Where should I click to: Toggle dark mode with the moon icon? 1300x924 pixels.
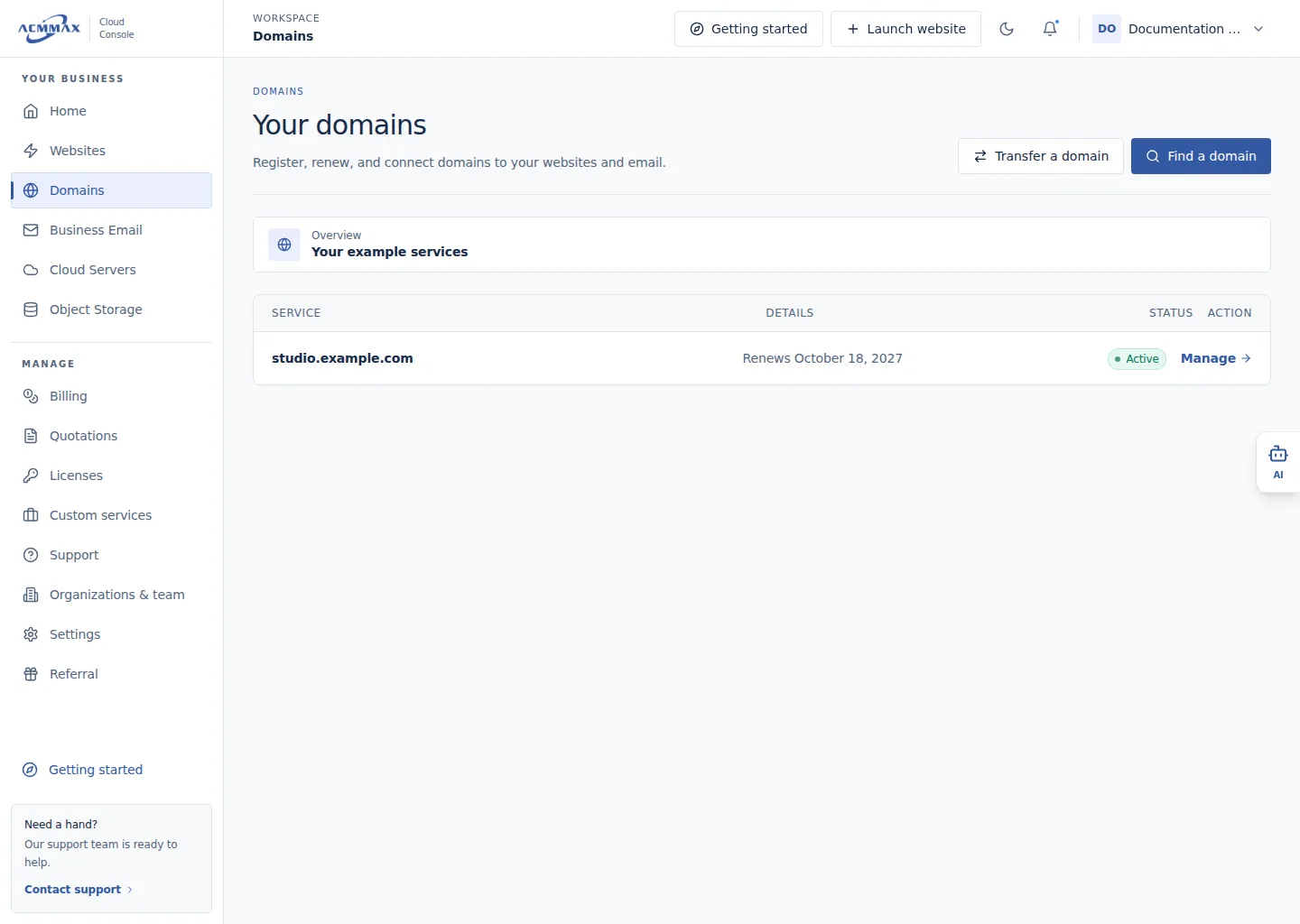pos(1007,29)
